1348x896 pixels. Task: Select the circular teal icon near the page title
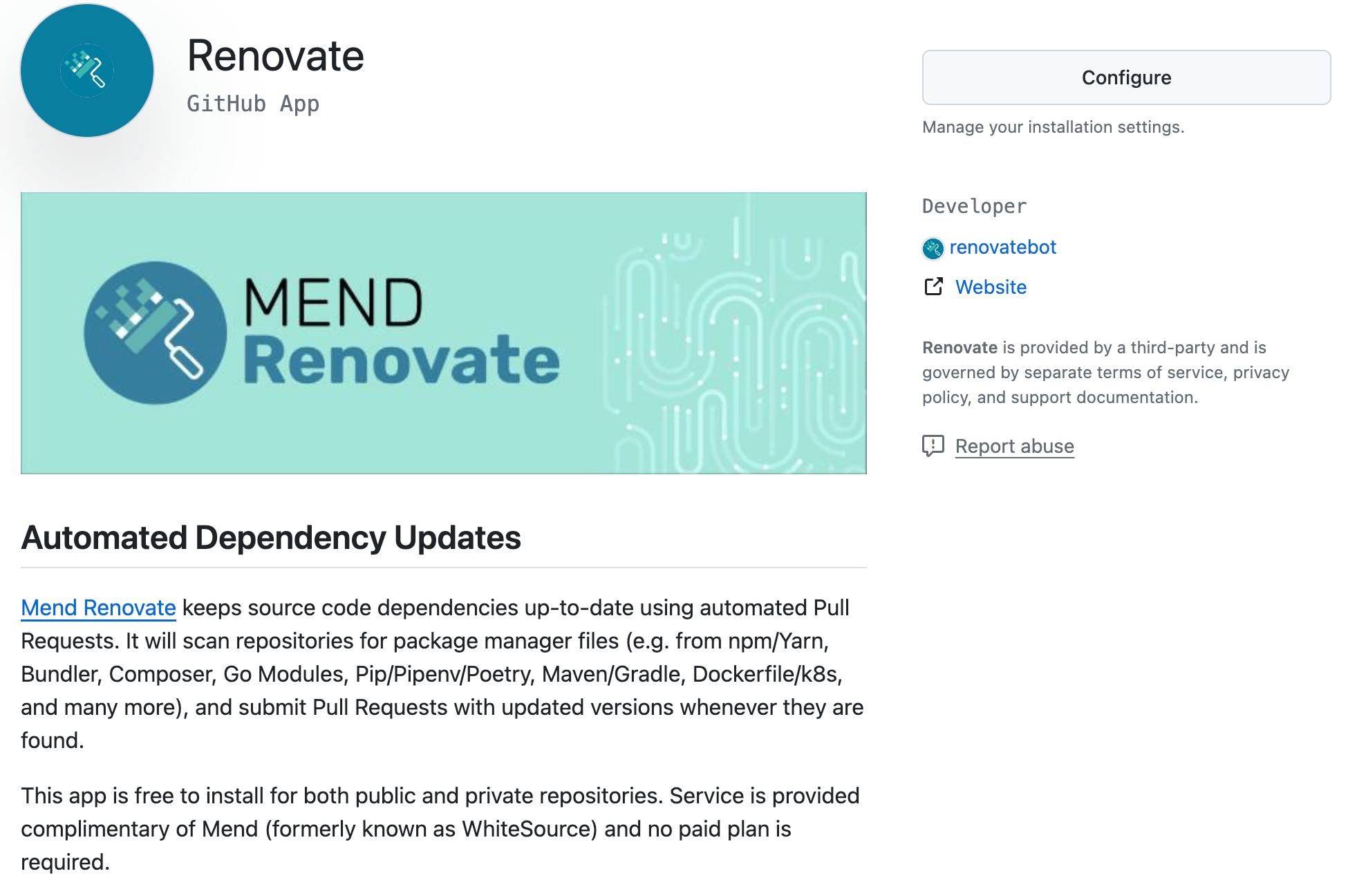(86, 70)
